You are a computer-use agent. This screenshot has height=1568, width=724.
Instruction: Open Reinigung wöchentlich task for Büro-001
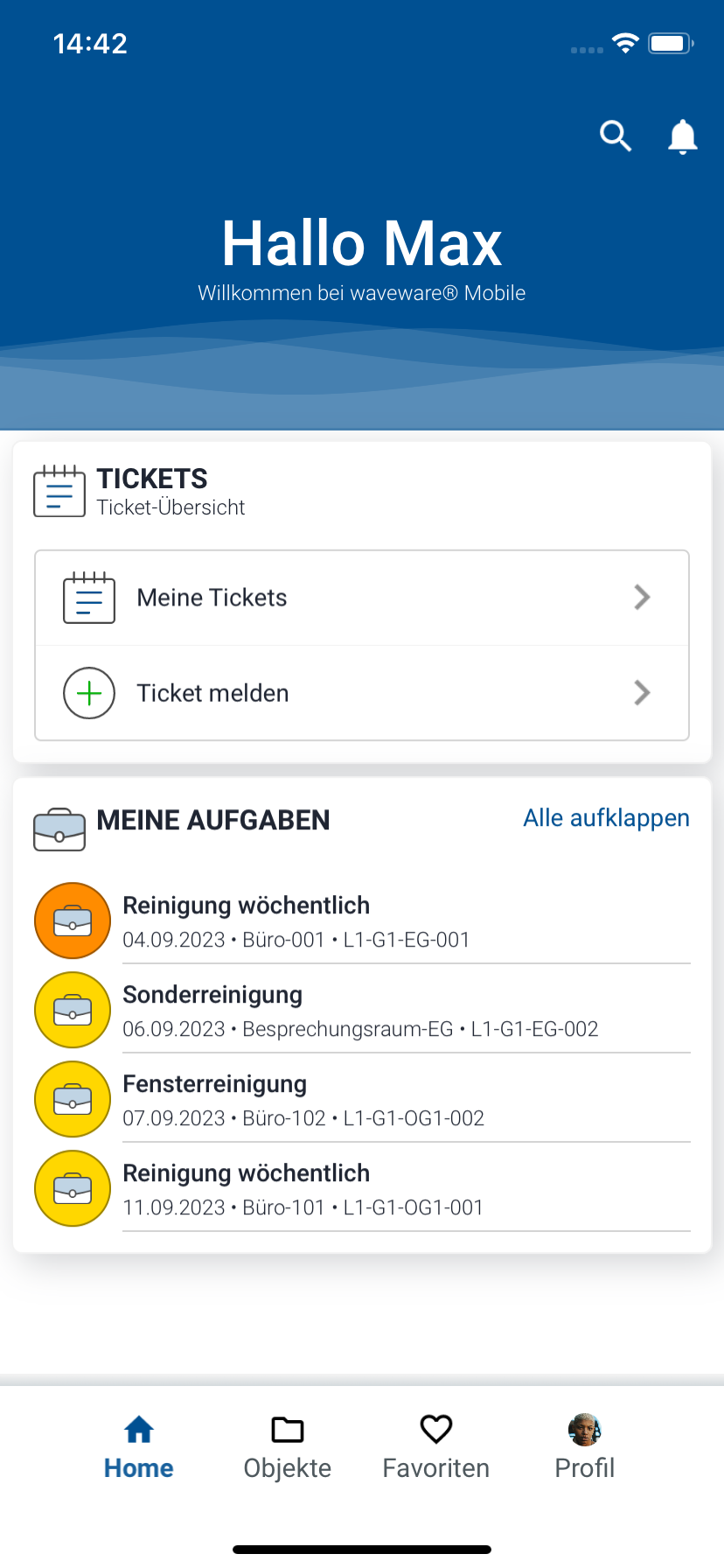point(297,921)
